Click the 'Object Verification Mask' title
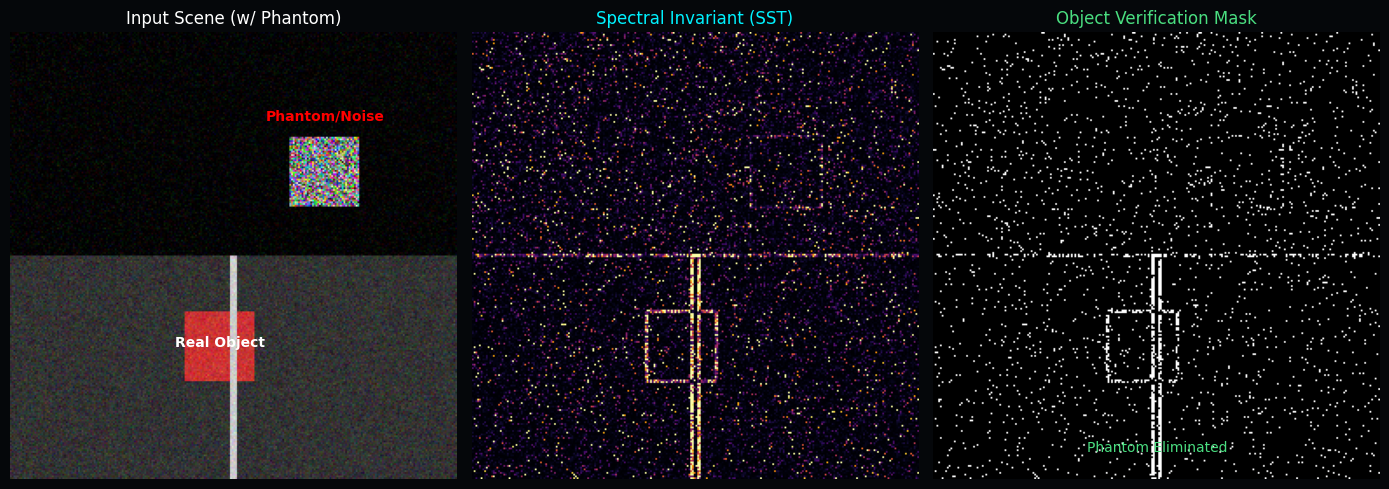Image resolution: width=1389 pixels, height=489 pixels. [x=1156, y=18]
